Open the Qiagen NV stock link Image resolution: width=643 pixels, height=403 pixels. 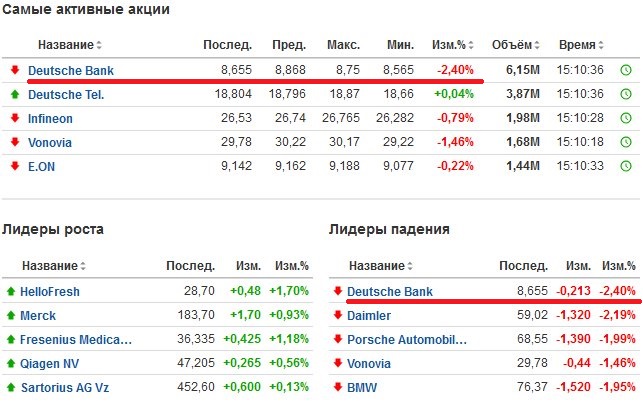tap(49, 364)
